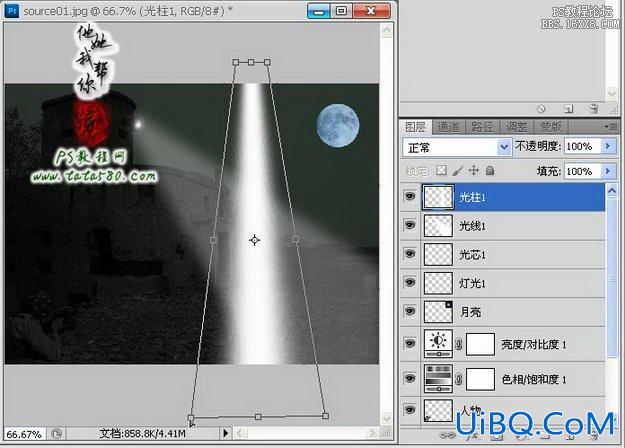Toggle lock transparent pixels icon
The height and width of the screenshot is (448, 625).
click(x=441, y=171)
